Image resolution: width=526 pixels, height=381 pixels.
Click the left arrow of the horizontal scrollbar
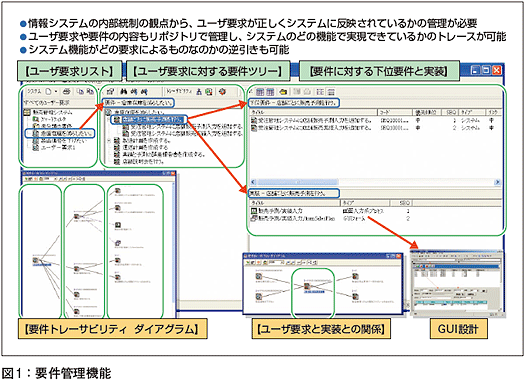point(253,182)
